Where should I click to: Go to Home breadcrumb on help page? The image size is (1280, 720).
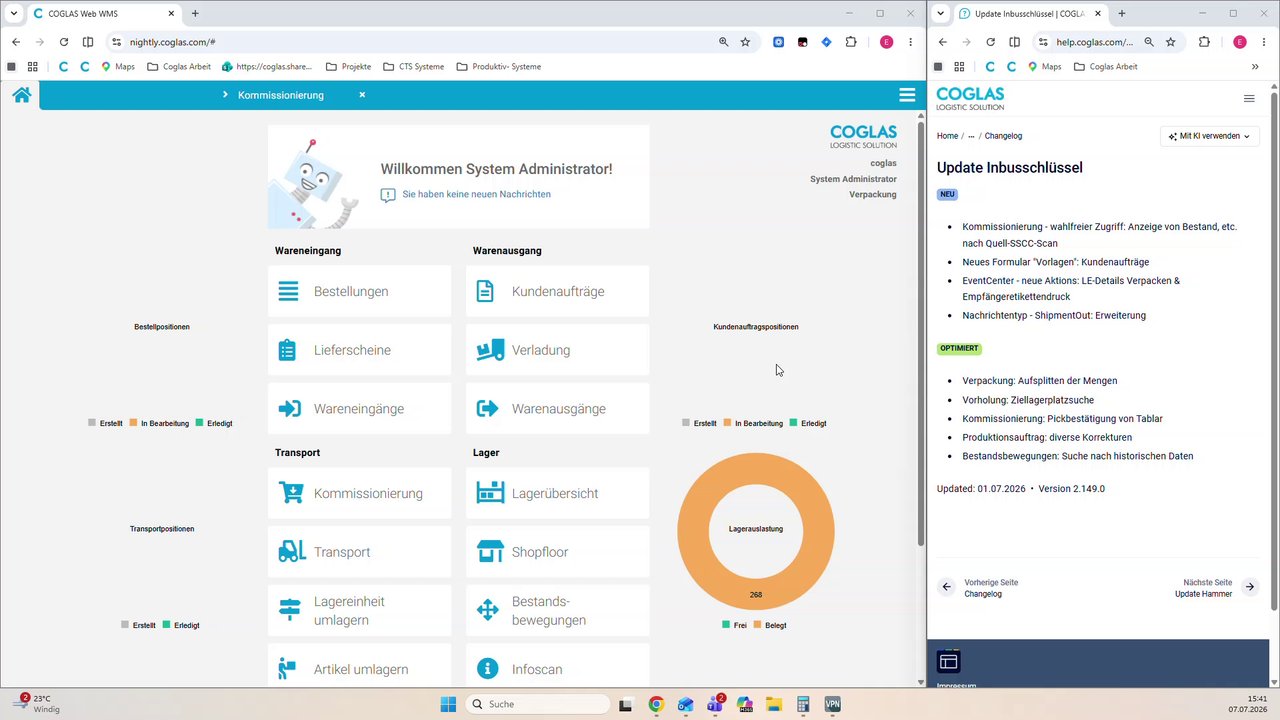947,136
